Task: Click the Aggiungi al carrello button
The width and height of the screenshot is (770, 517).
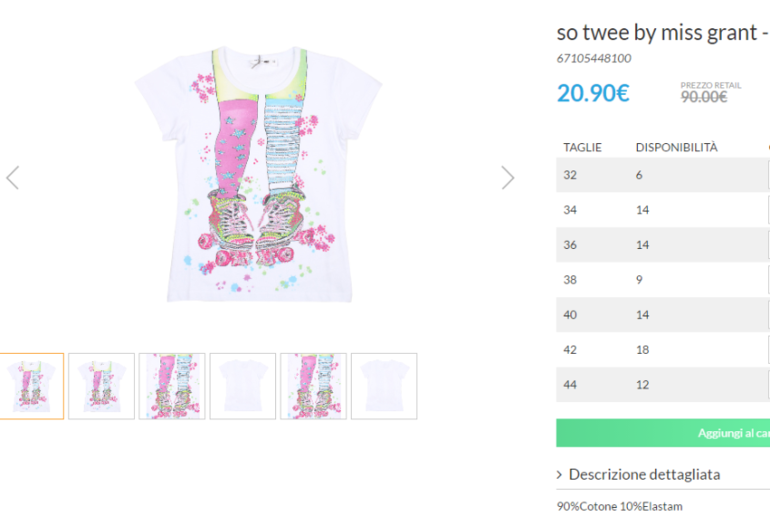Action: [x=663, y=433]
